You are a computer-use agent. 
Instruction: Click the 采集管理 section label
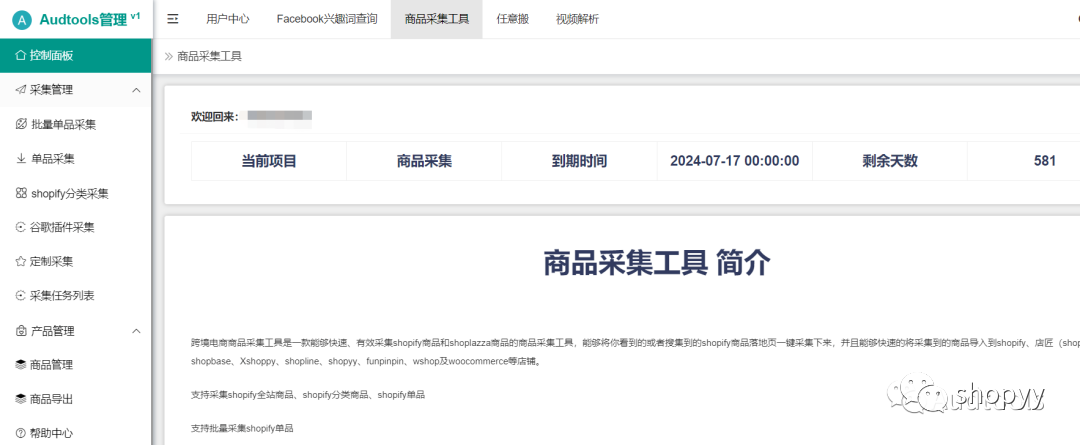tap(52, 90)
